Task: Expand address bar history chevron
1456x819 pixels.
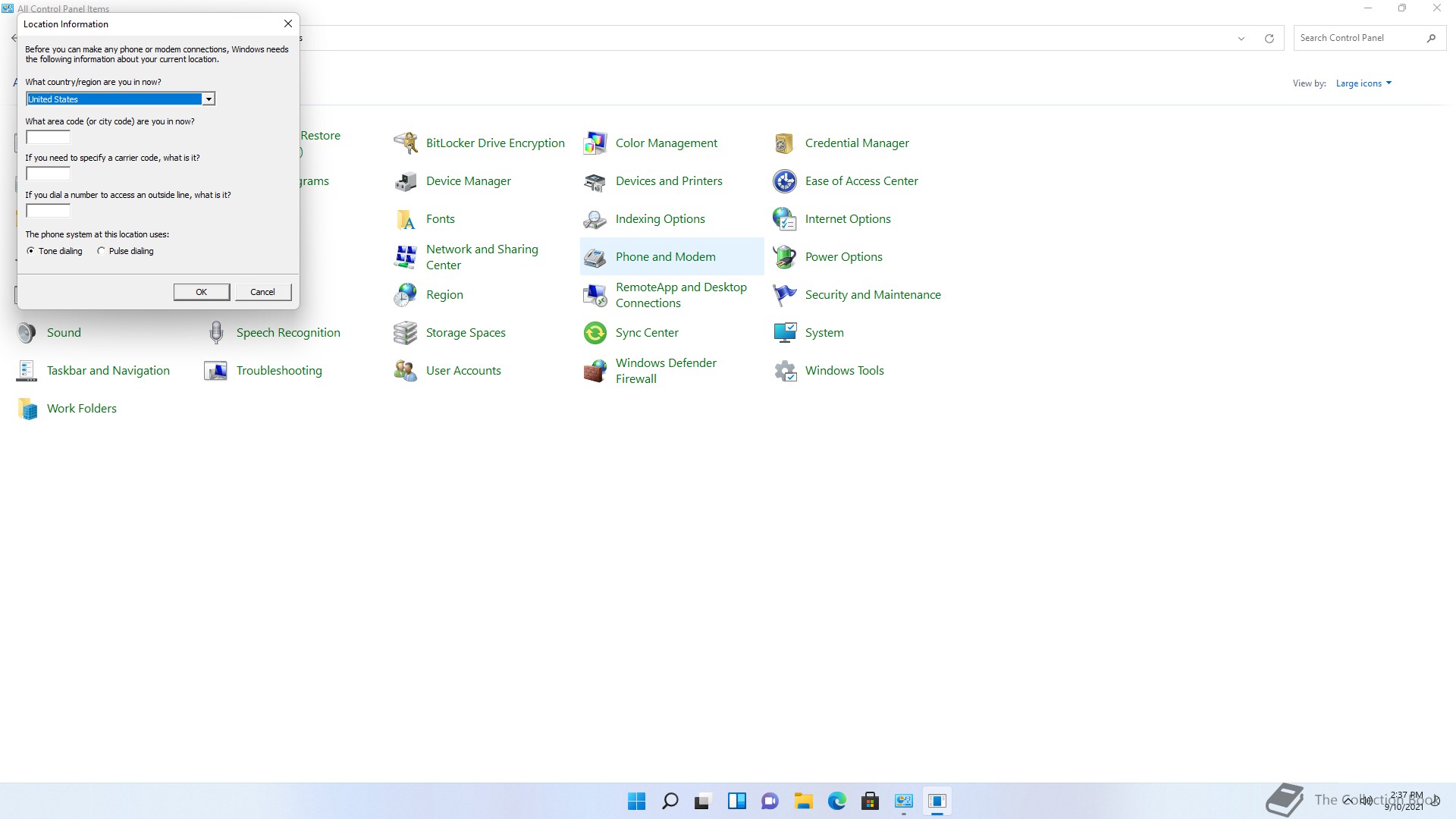Action: click(1241, 38)
